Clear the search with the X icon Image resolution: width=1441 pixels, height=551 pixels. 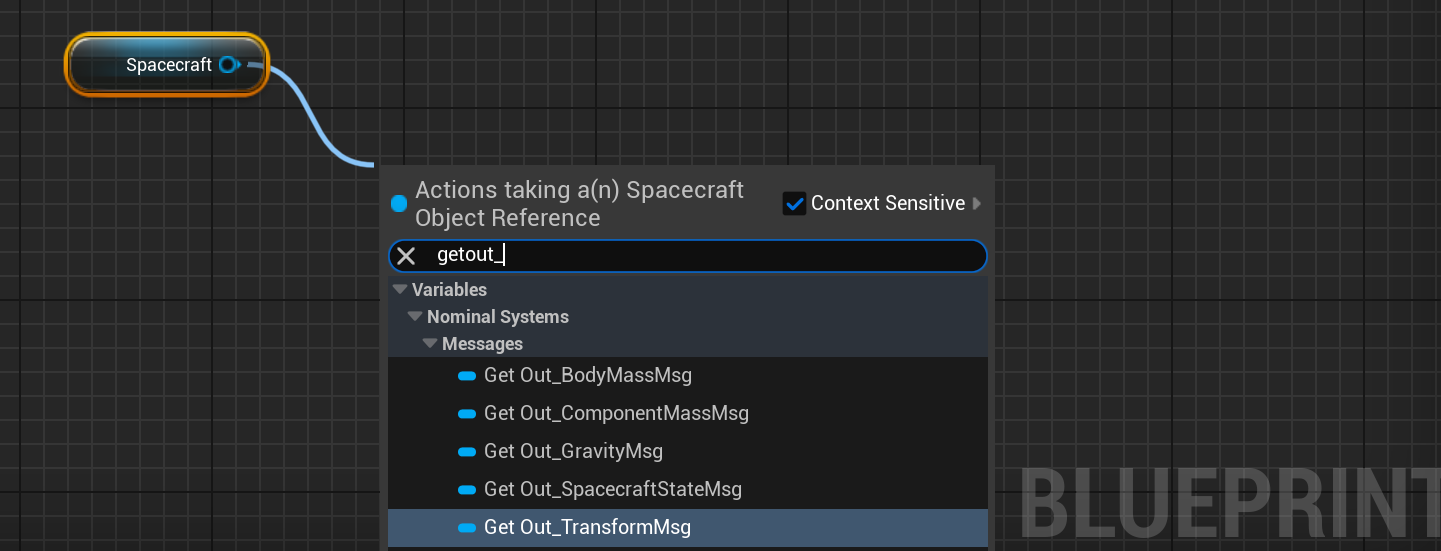pyautogui.click(x=406, y=256)
